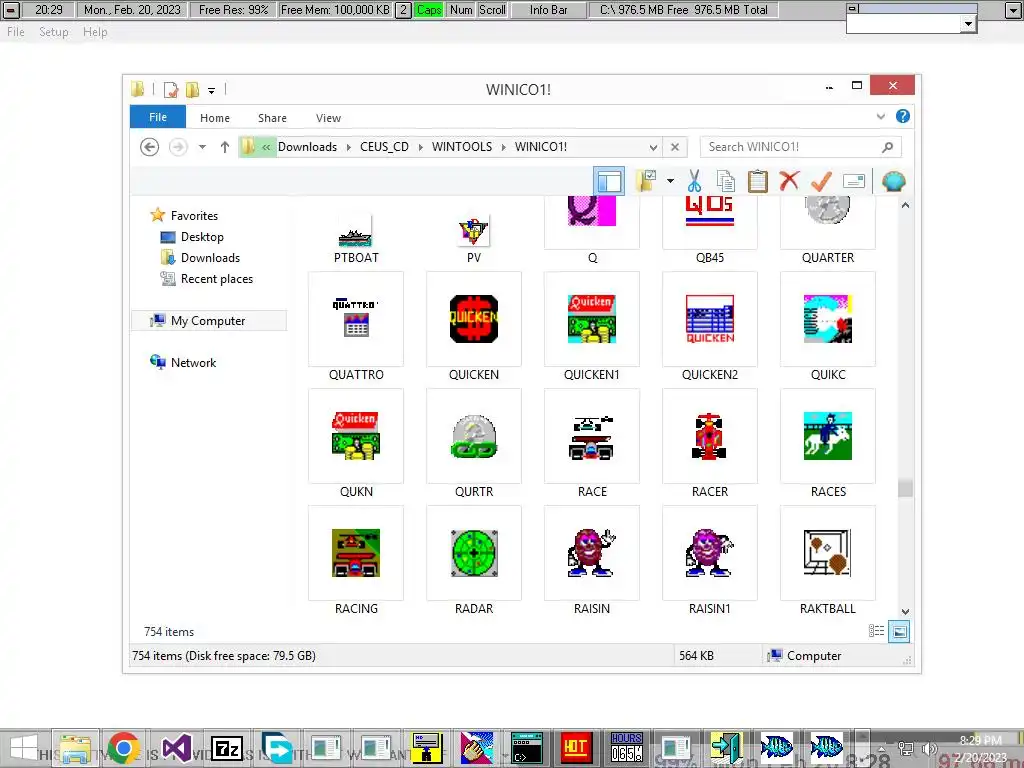The height and width of the screenshot is (768, 1024).
Task: Open Downloads in the navigation pane
Action: [210, 257]
